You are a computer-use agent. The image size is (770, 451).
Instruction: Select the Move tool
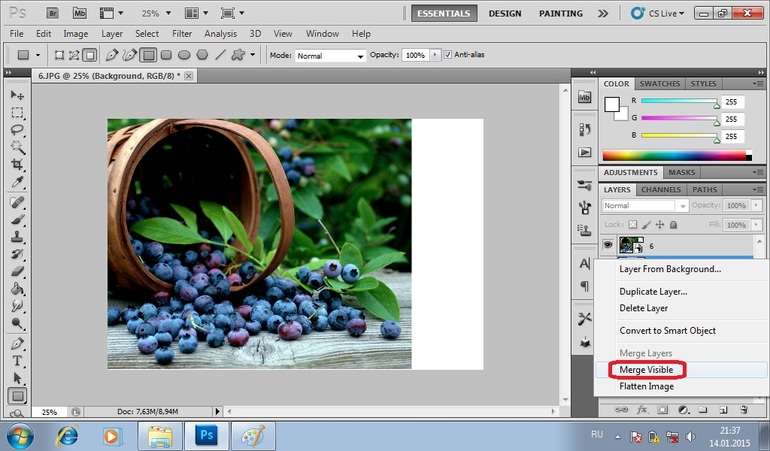click(x=17, y=94)
